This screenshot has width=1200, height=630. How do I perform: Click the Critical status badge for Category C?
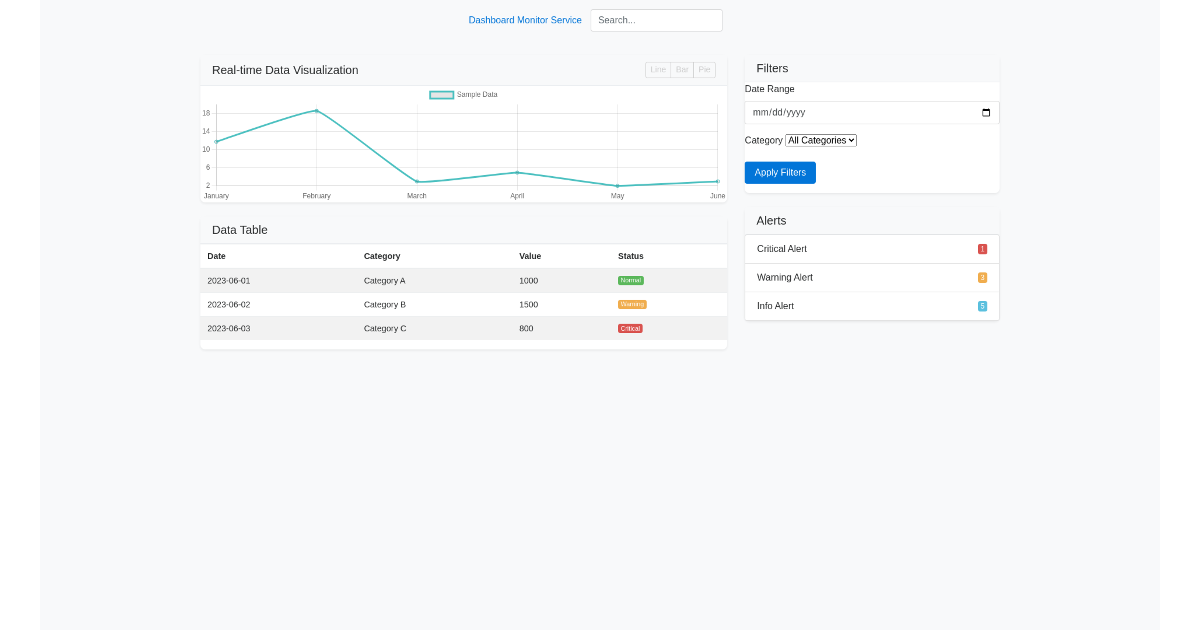coord(630,328)
